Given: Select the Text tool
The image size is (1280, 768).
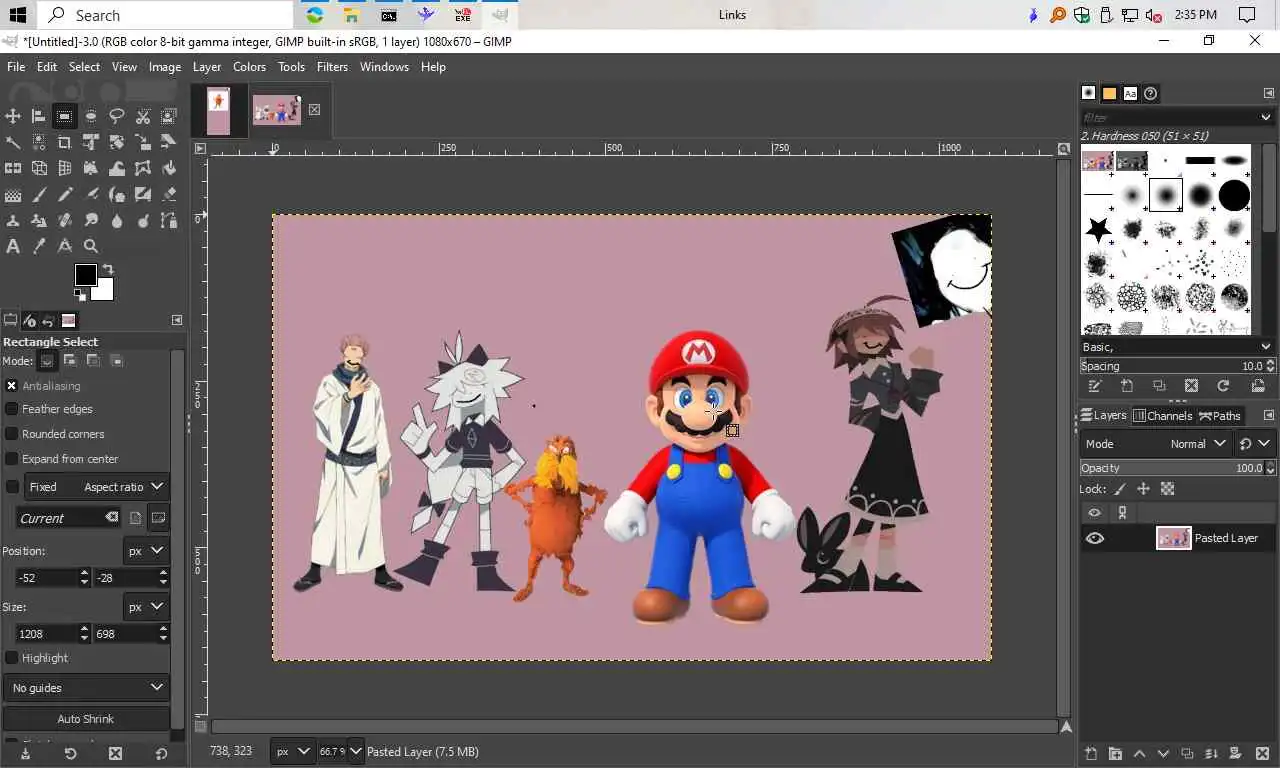Looking at the screenshot, I should pos(13,246).
